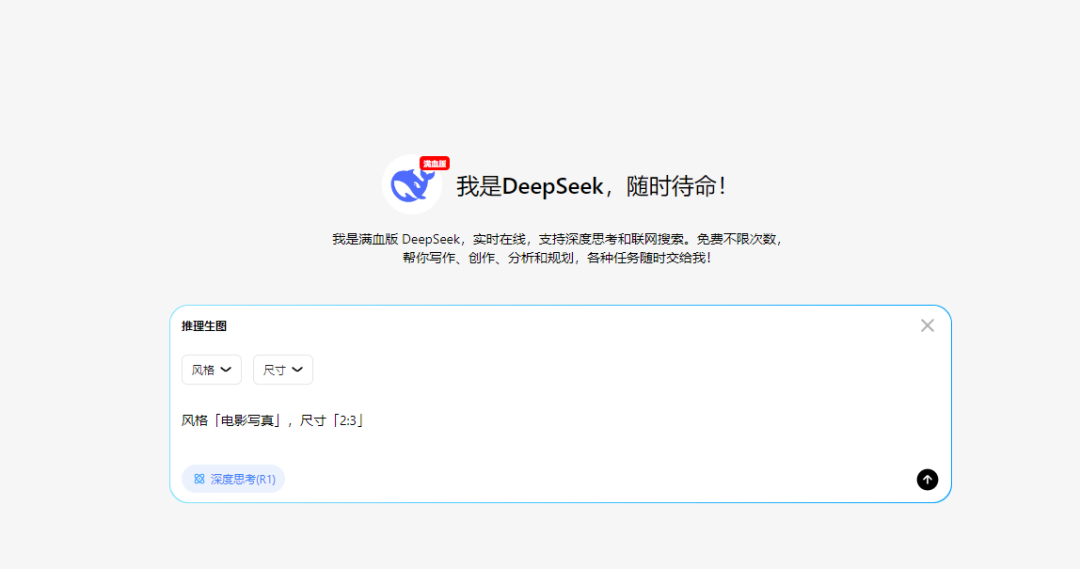
Task: Open the 尺寸 size dropdown
Action: point(283,370)
